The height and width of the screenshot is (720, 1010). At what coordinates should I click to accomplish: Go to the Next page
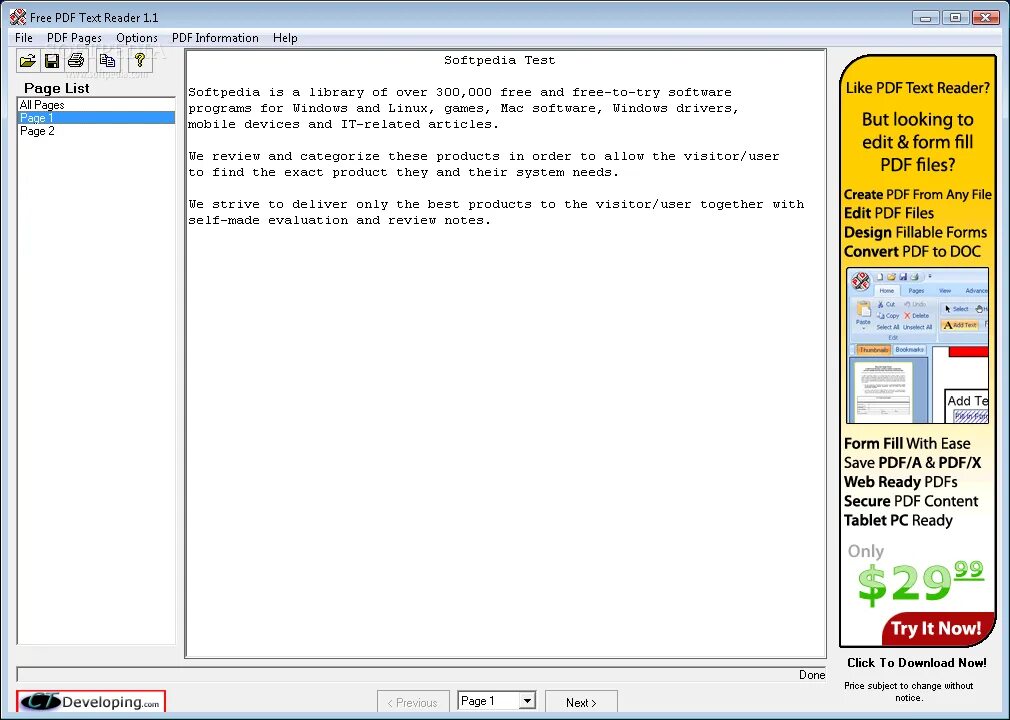pos(581,702)
